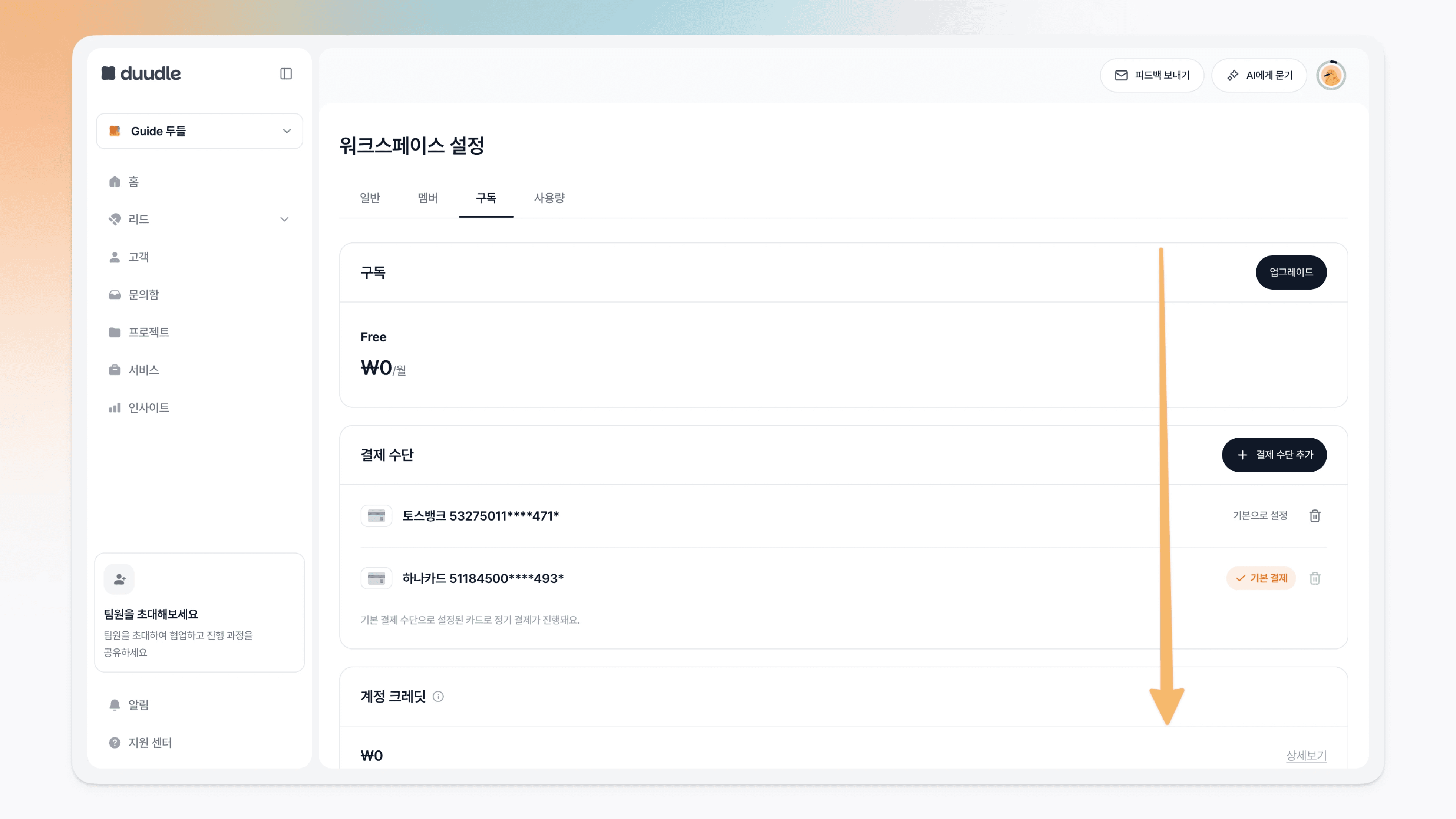Open 리드 in the sidebar
Image resolution: width=1456 pixels, height=819 pixels.
coord(138,219)
